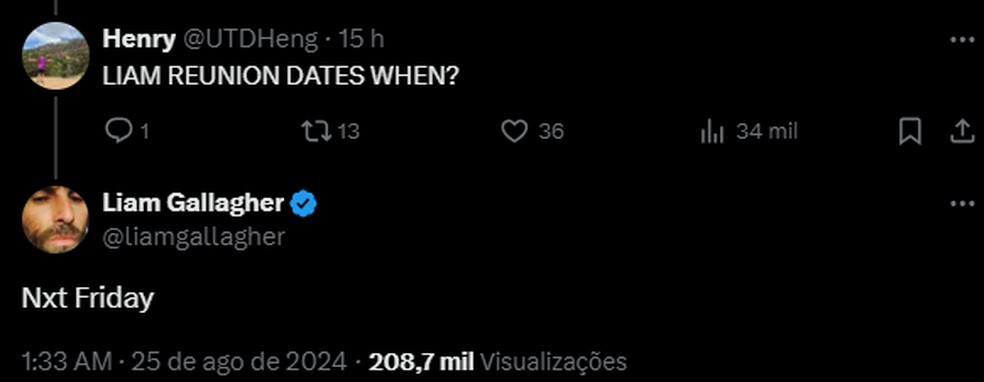
Task: Bookmark Henry's tweet
Action: (x=910, y=132)
